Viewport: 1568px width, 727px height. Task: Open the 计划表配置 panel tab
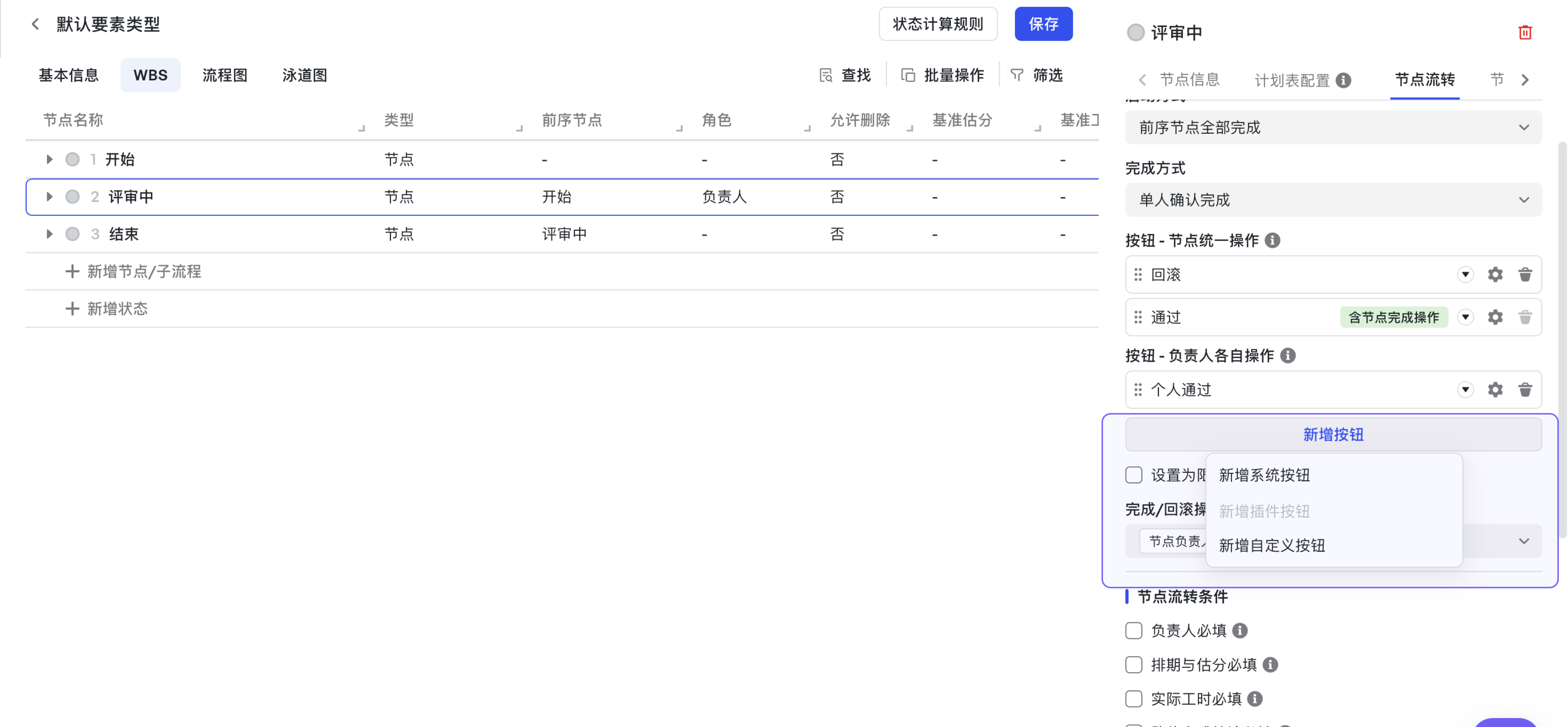pos(1292,80)
